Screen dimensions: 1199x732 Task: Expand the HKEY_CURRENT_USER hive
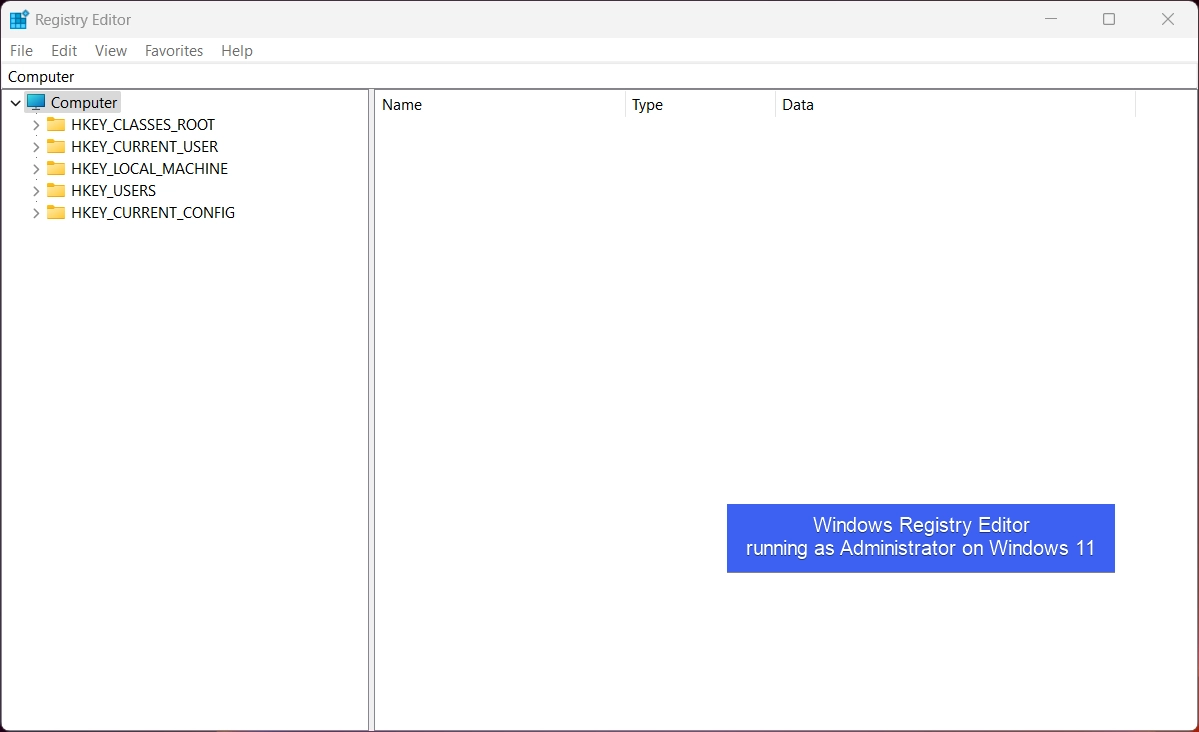coord(36,147)
